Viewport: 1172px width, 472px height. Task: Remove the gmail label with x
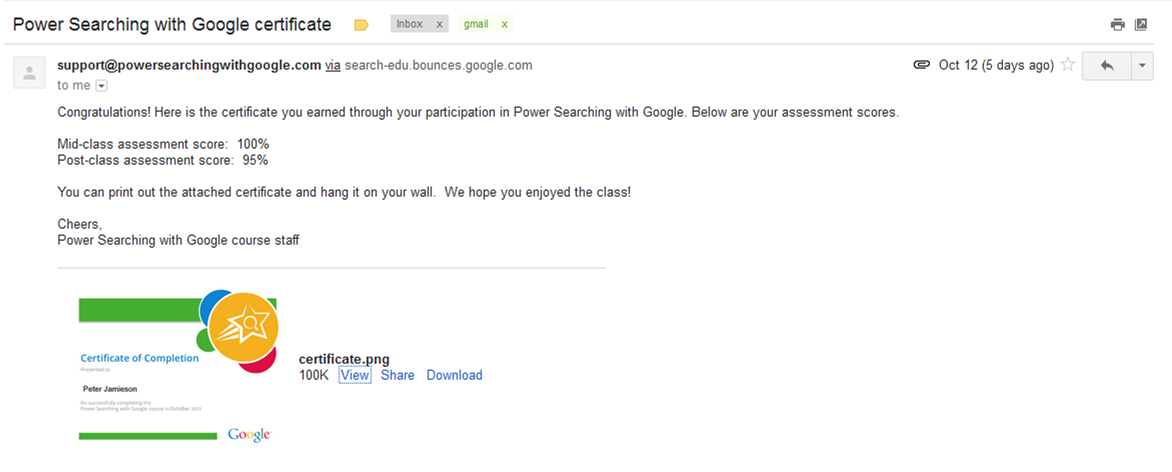point(504,24)
